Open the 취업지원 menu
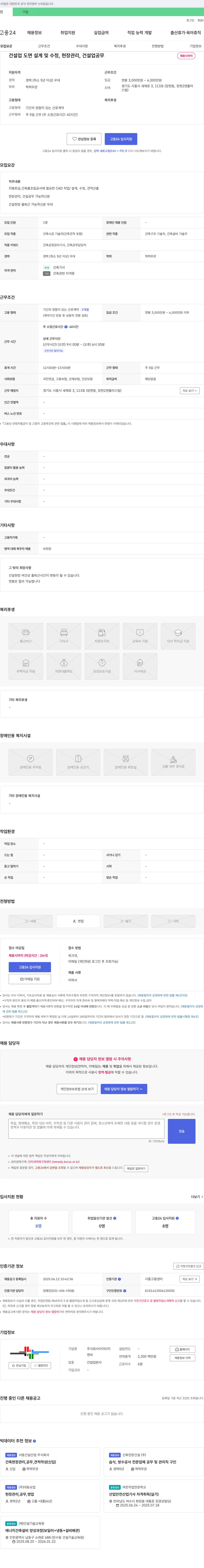Image resolution: width=204 pixels, height=1568 pixels. [68, 33]
